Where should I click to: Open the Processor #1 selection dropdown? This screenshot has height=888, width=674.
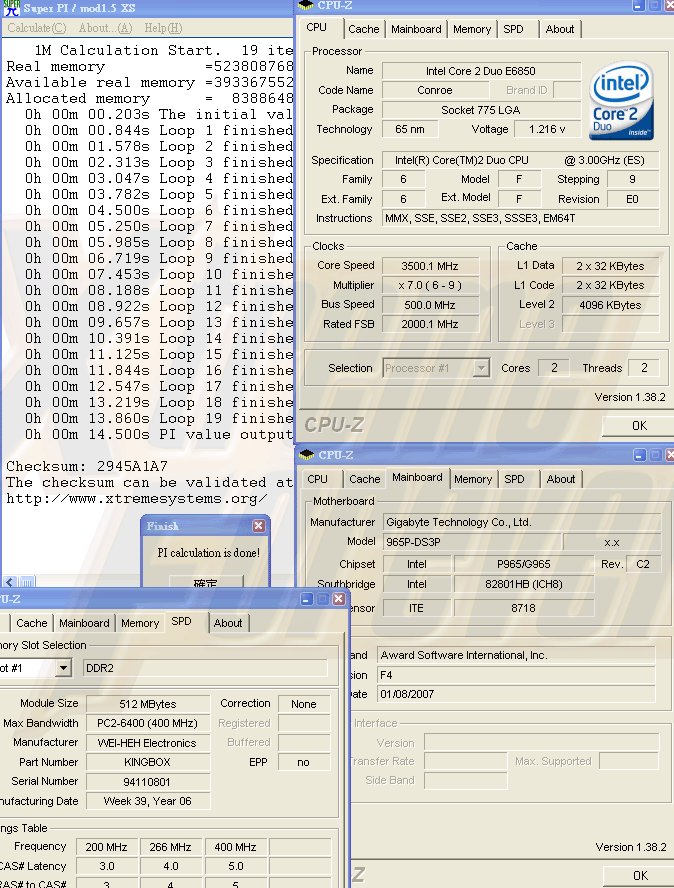coord(481,368)
